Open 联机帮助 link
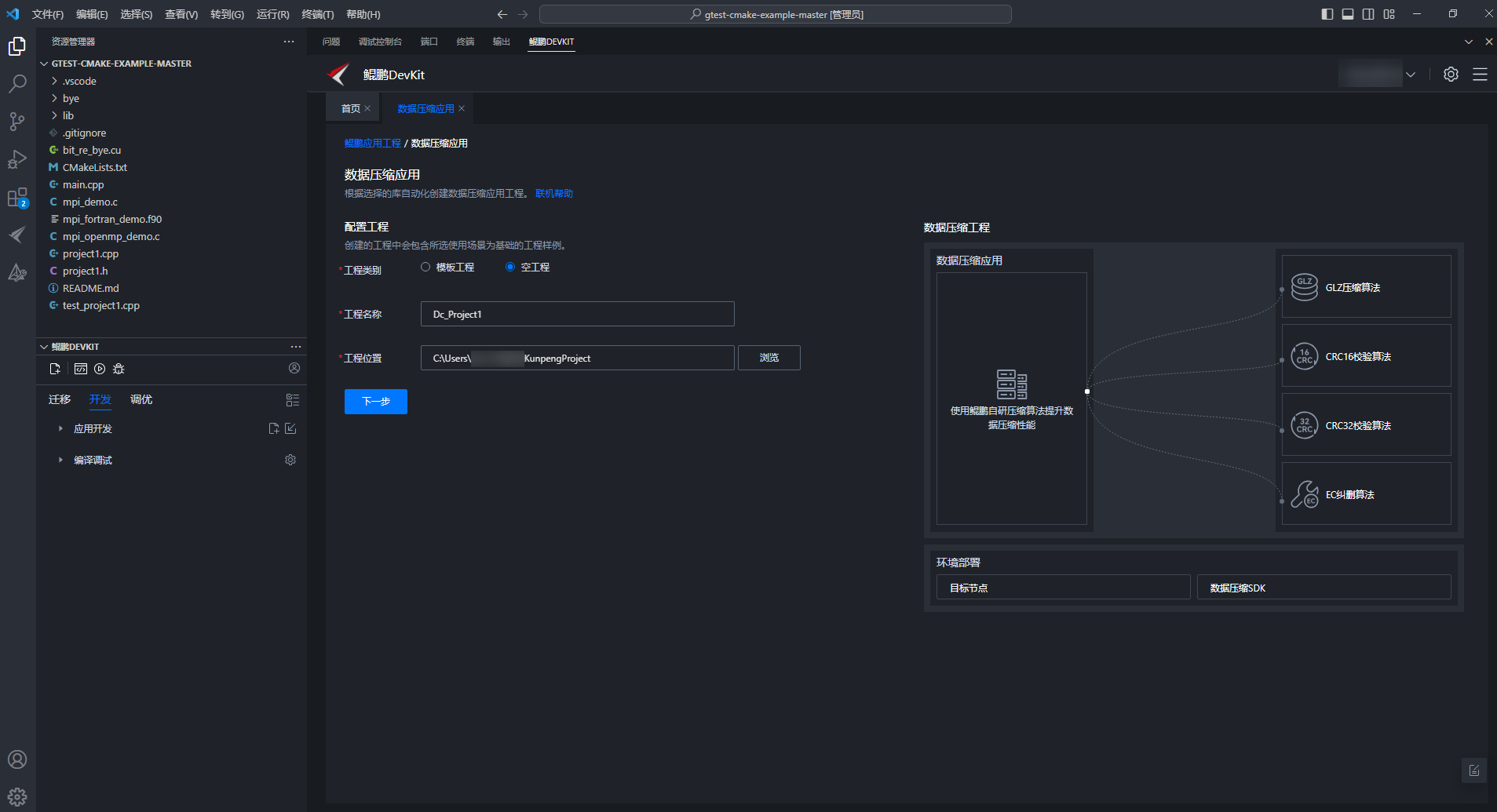Image resolution: width=1497 pixels, height=812 pixels. click(554, 193)
